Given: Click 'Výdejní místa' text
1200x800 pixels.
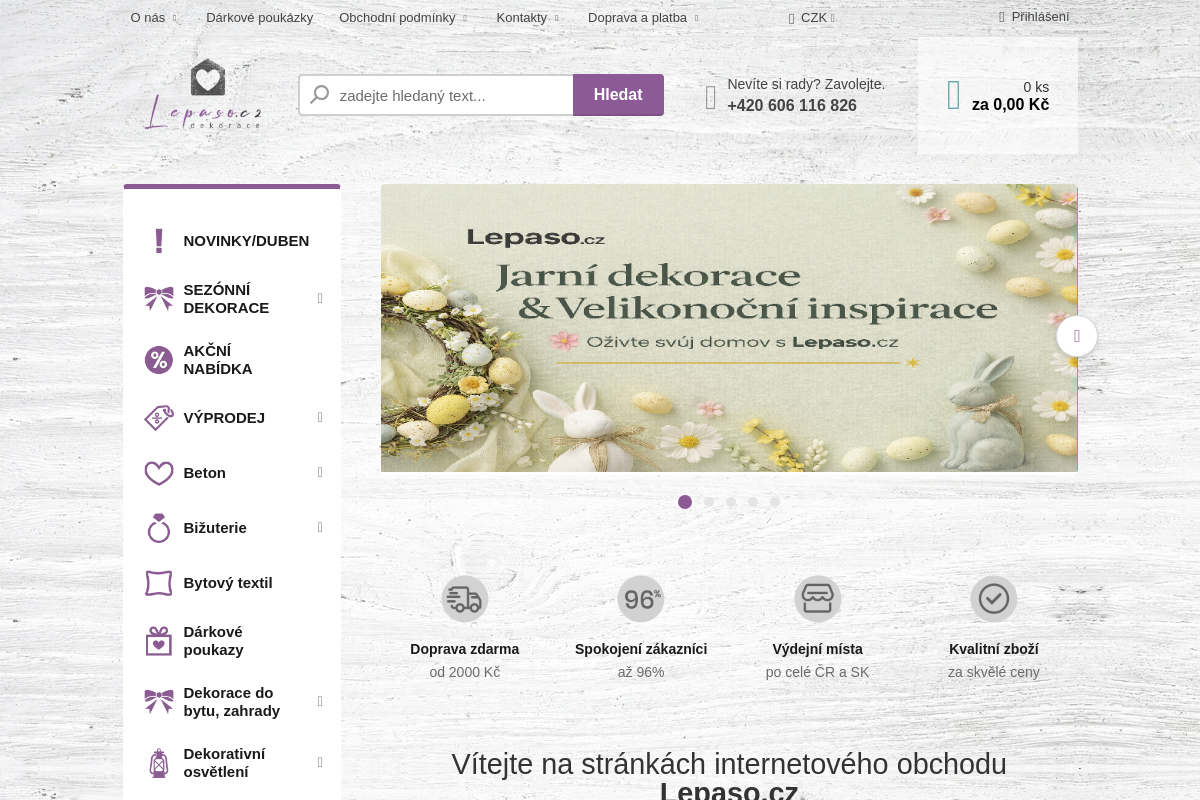Looking at the screenshot, I should click(x=818, y=649).
